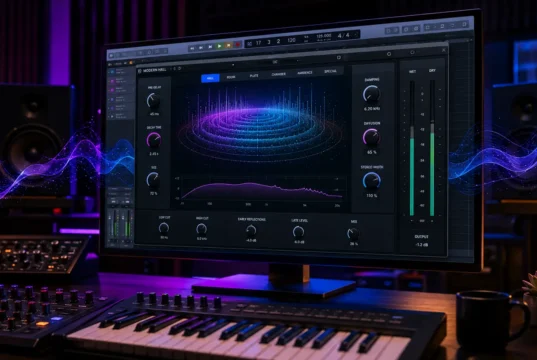Click the yellow stop button in transport

tap(228, 45)
